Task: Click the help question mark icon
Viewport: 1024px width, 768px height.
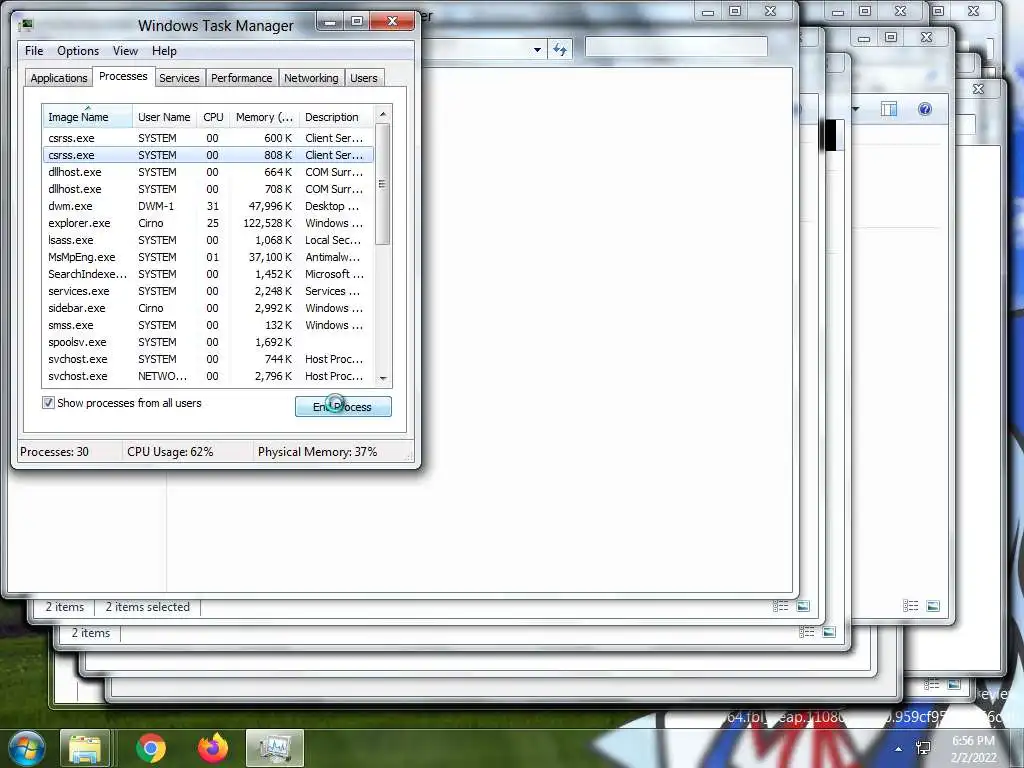Action: (x=925, y=109)
